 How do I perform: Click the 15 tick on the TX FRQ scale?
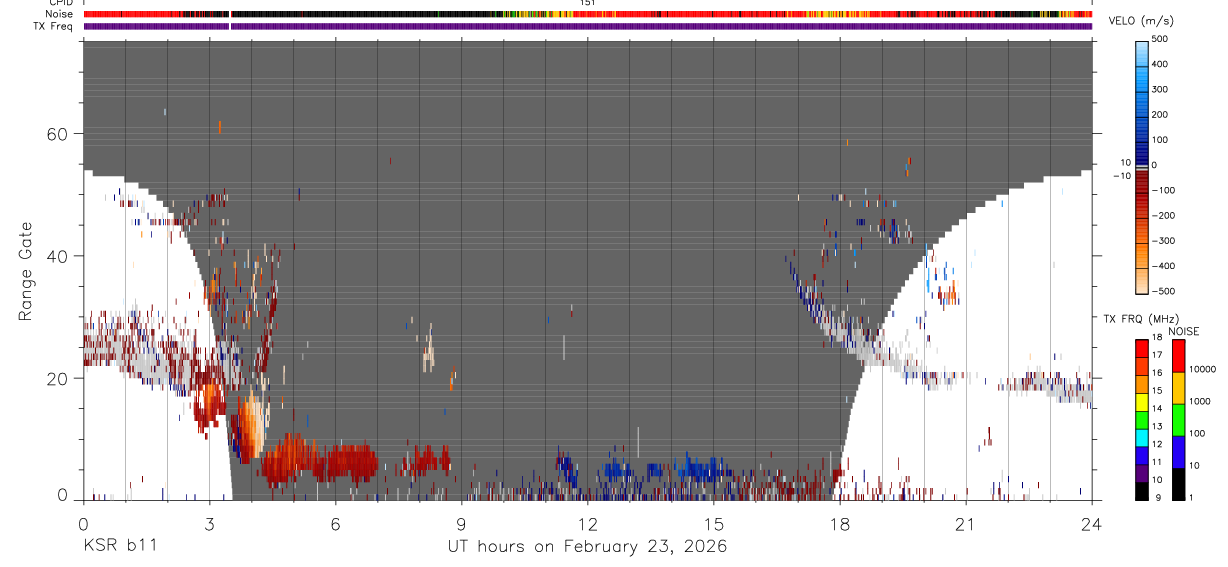coord(1156,391)
